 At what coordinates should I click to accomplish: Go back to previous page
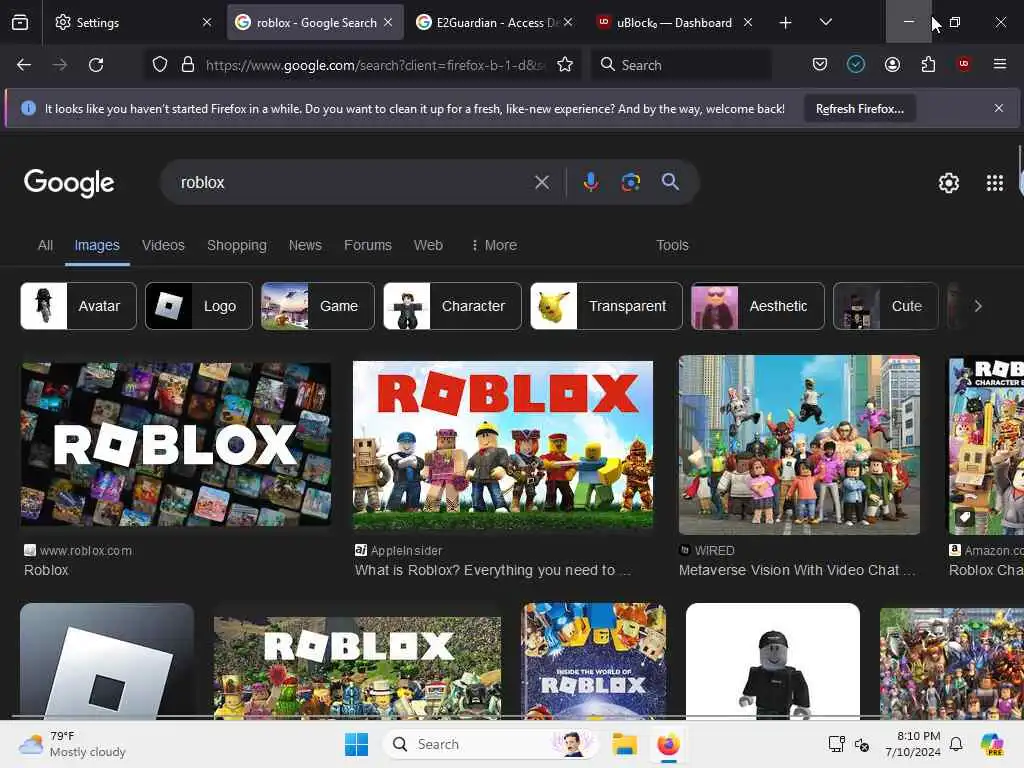[x=24, y=65]
